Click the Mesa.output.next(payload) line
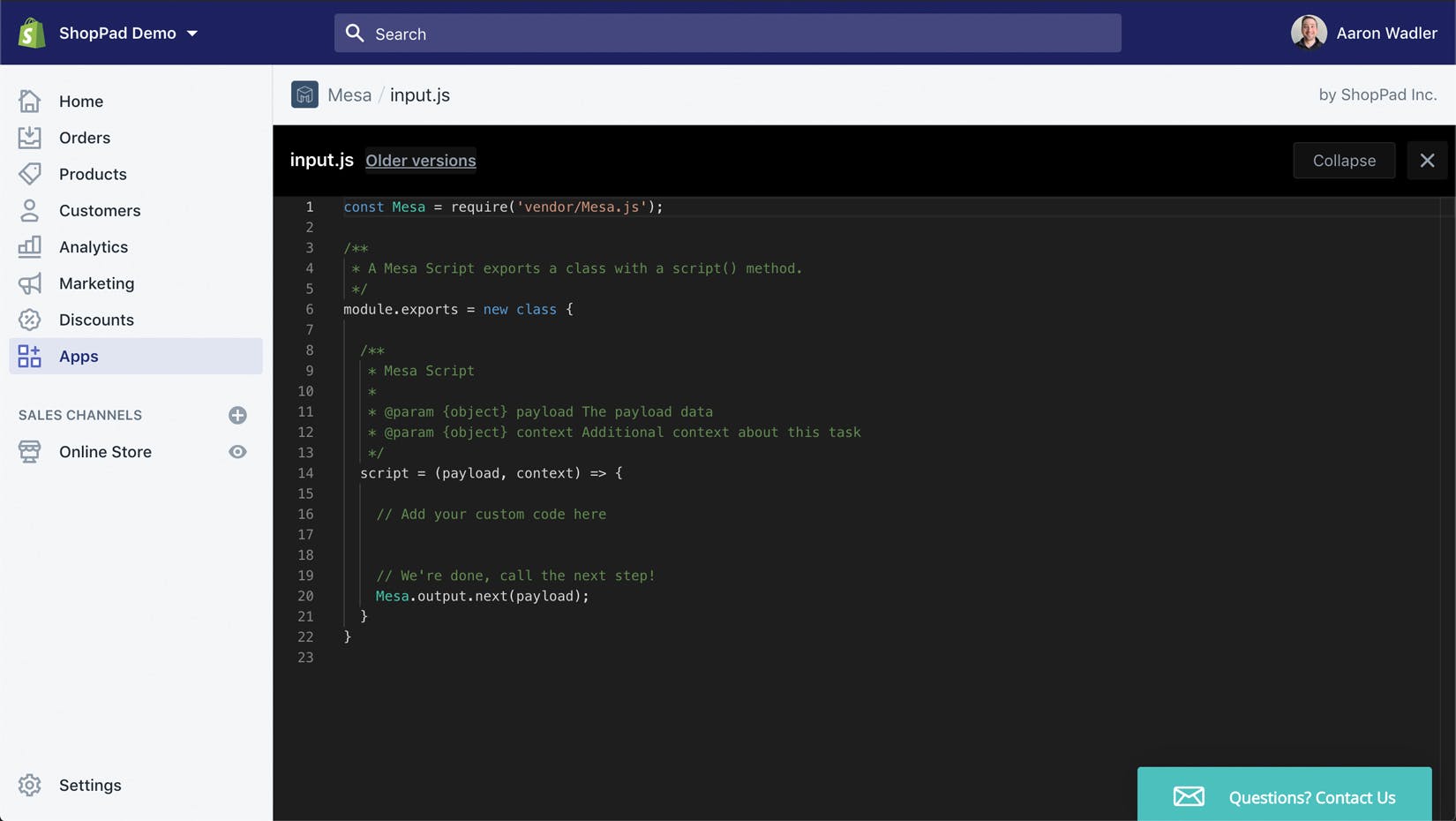This screenshot has height=821, width=1456. point(482,596)
